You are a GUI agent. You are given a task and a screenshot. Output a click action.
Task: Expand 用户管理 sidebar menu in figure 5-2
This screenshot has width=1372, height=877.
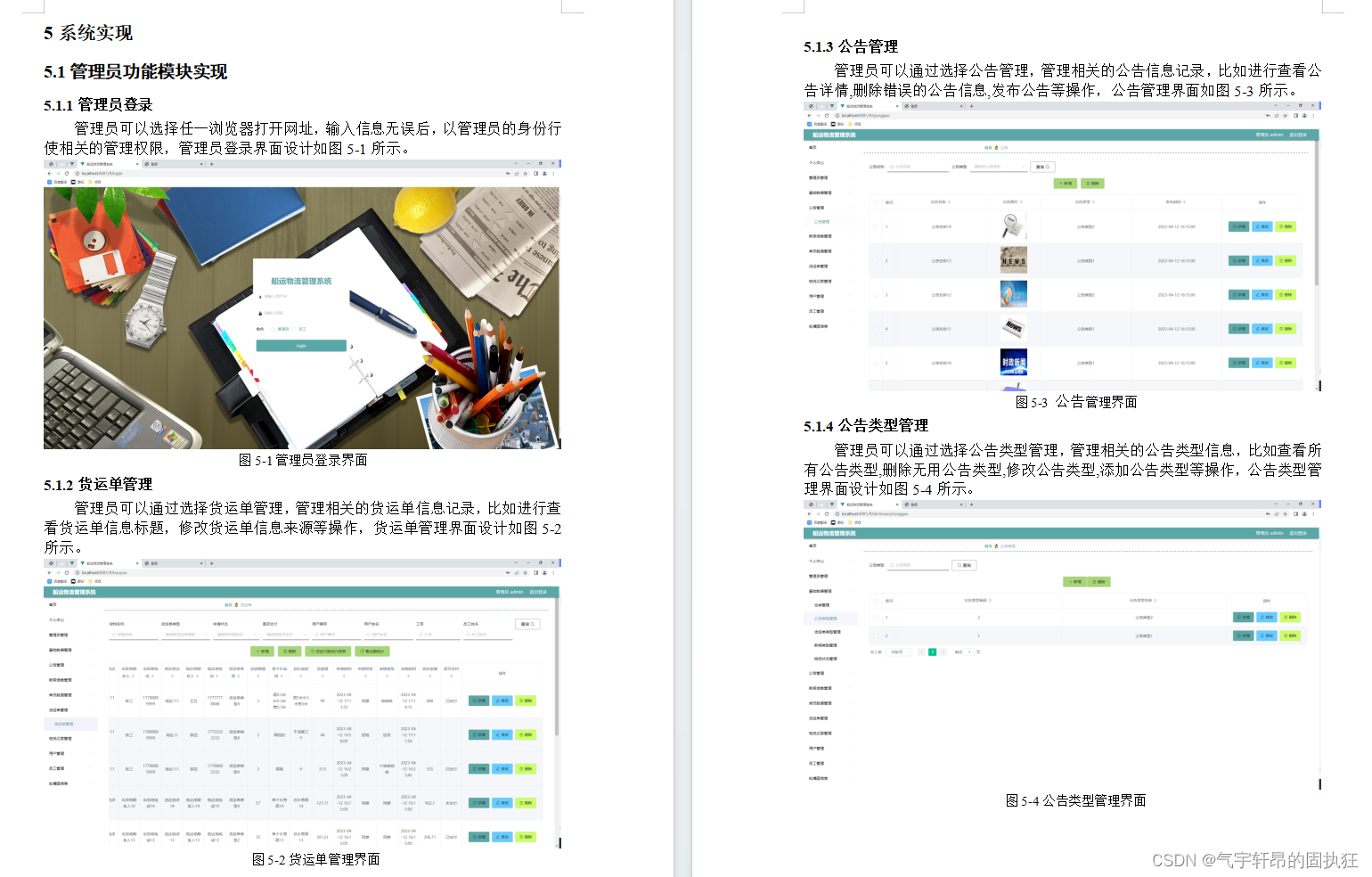[69, 753]
